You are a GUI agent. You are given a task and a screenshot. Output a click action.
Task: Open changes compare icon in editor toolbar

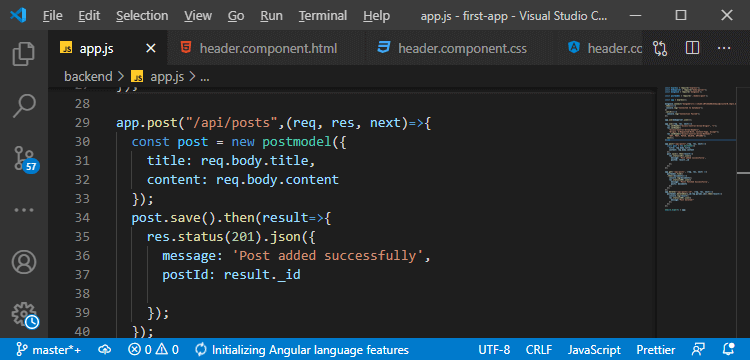point(660,48)
